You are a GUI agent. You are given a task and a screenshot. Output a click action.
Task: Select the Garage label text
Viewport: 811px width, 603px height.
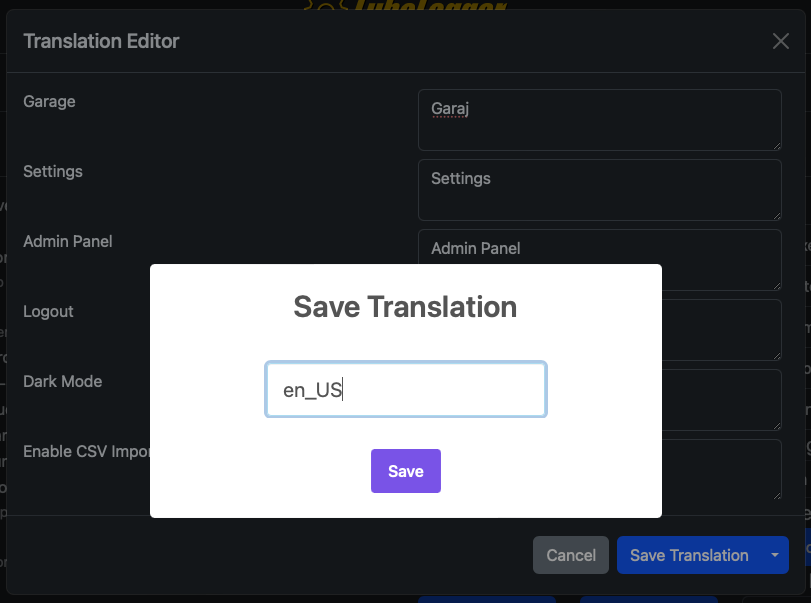point(49,101)
